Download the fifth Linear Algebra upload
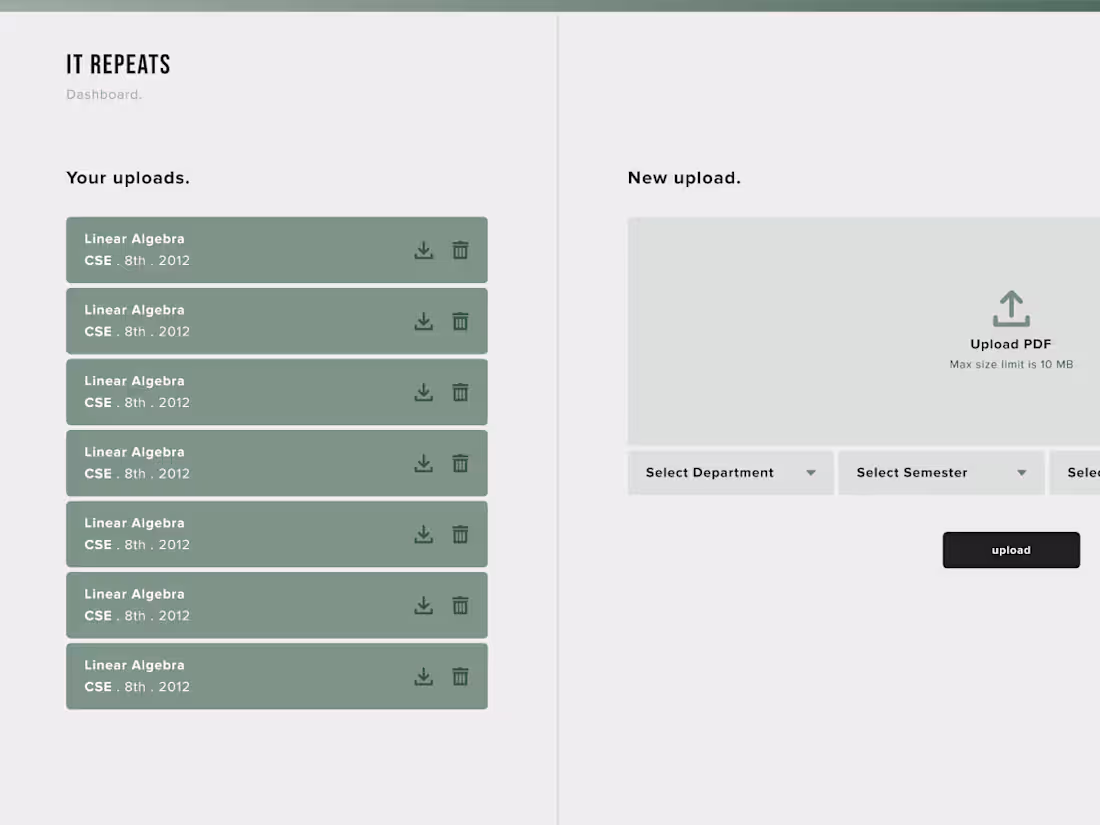The width and height of the screenshot is (1100, 825). pyautogui.click(x=424, y=535)
